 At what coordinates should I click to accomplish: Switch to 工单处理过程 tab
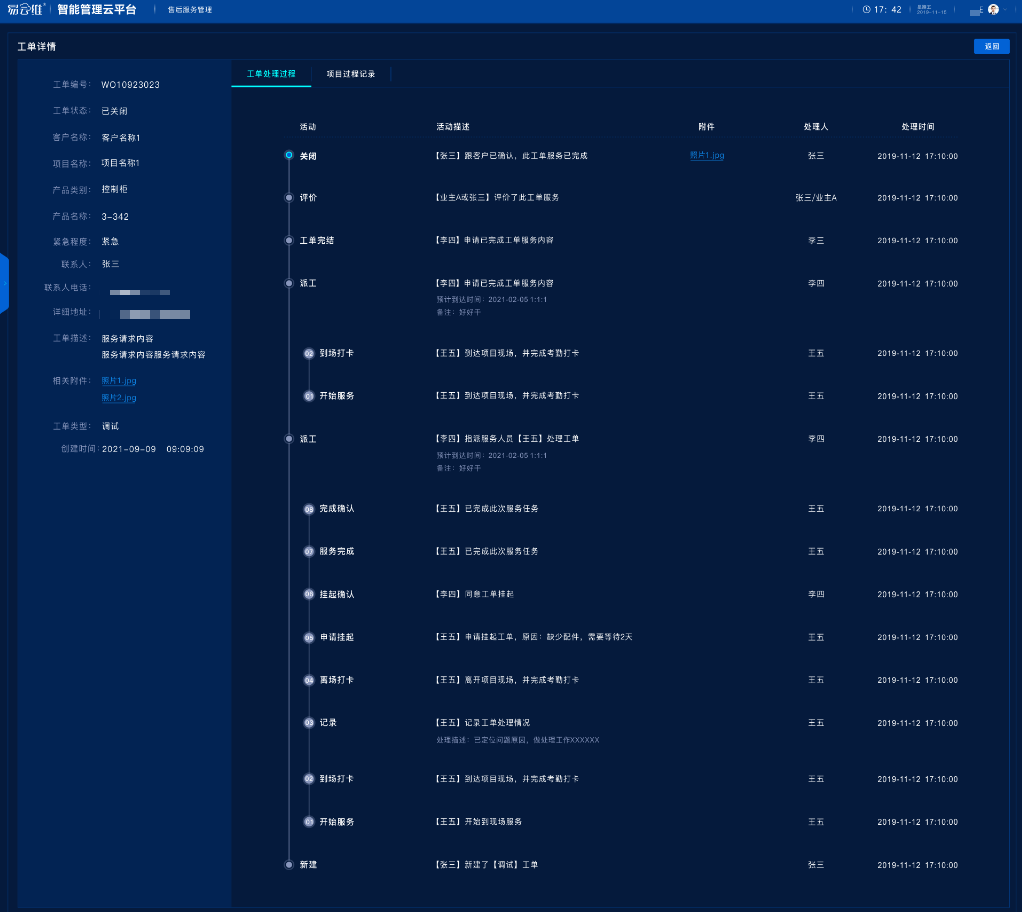pos(271,74)
